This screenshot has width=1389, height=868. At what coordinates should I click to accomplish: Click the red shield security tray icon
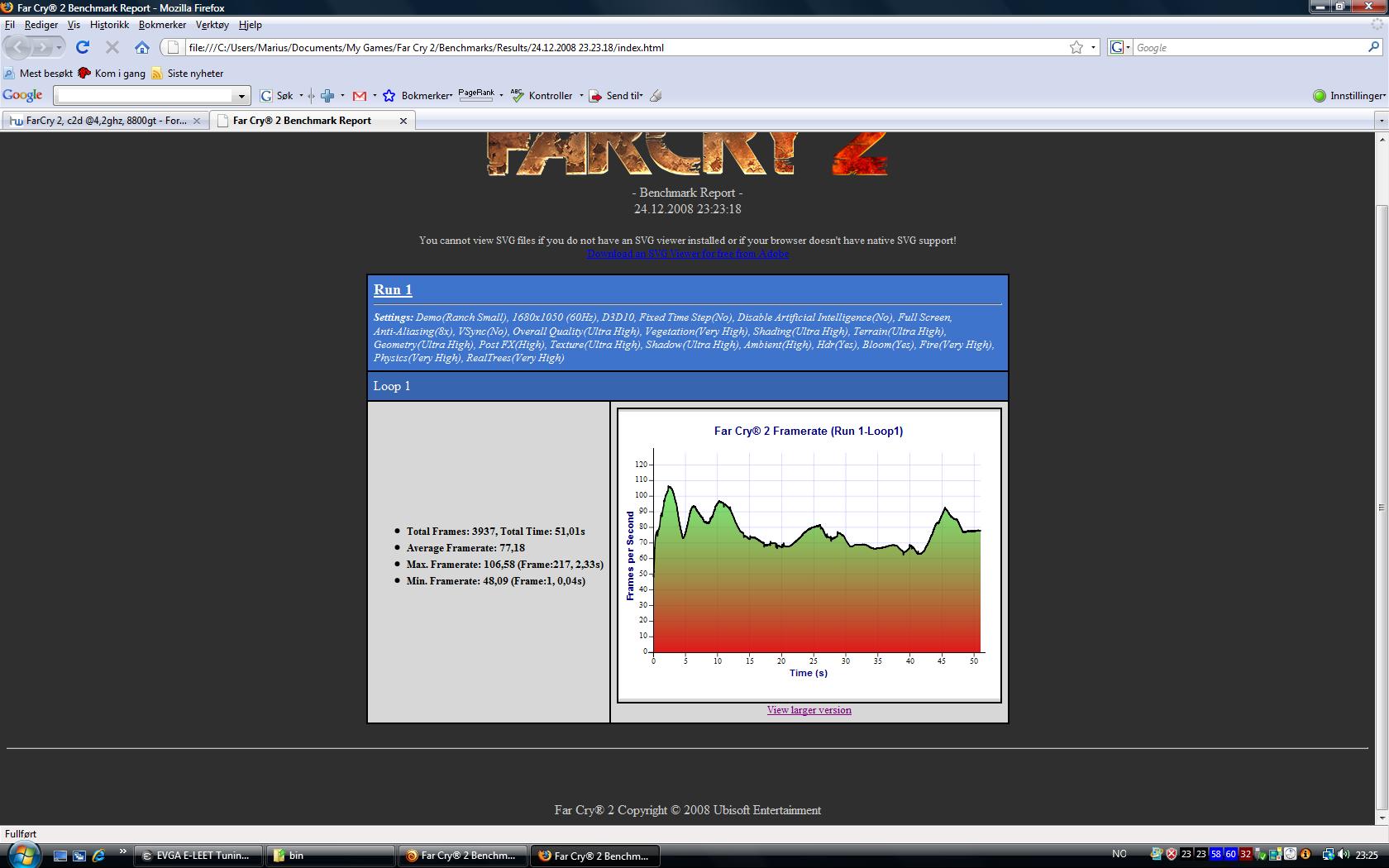click(x=1171, y=854)
